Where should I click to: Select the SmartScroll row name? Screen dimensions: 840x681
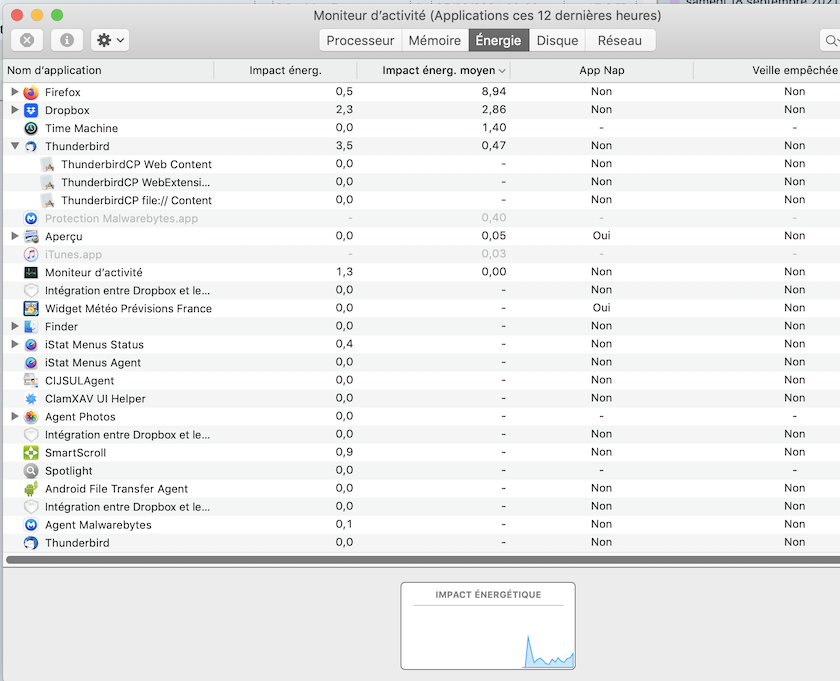point(76,453)
